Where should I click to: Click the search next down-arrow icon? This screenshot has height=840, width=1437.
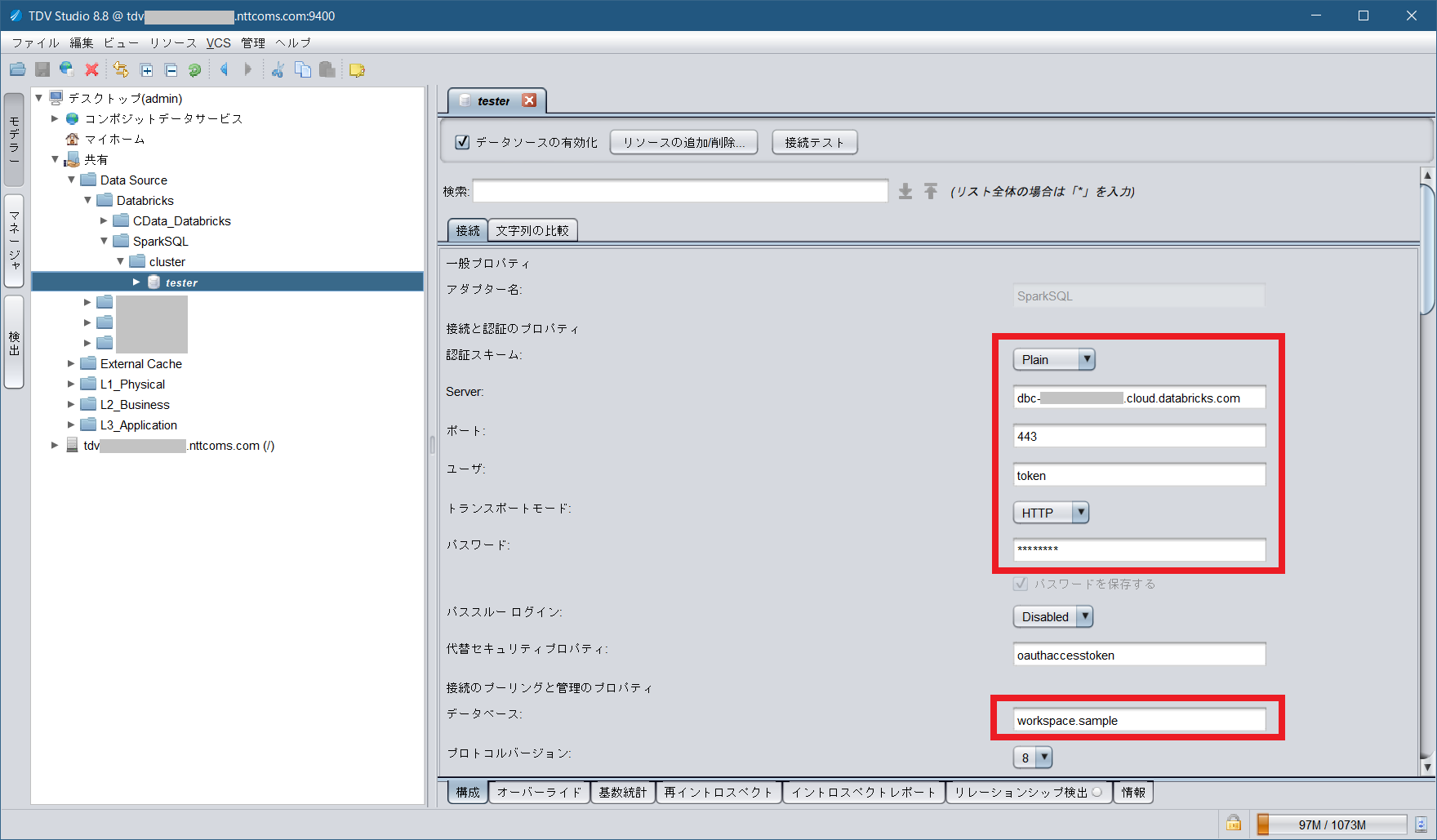point(905,191)
